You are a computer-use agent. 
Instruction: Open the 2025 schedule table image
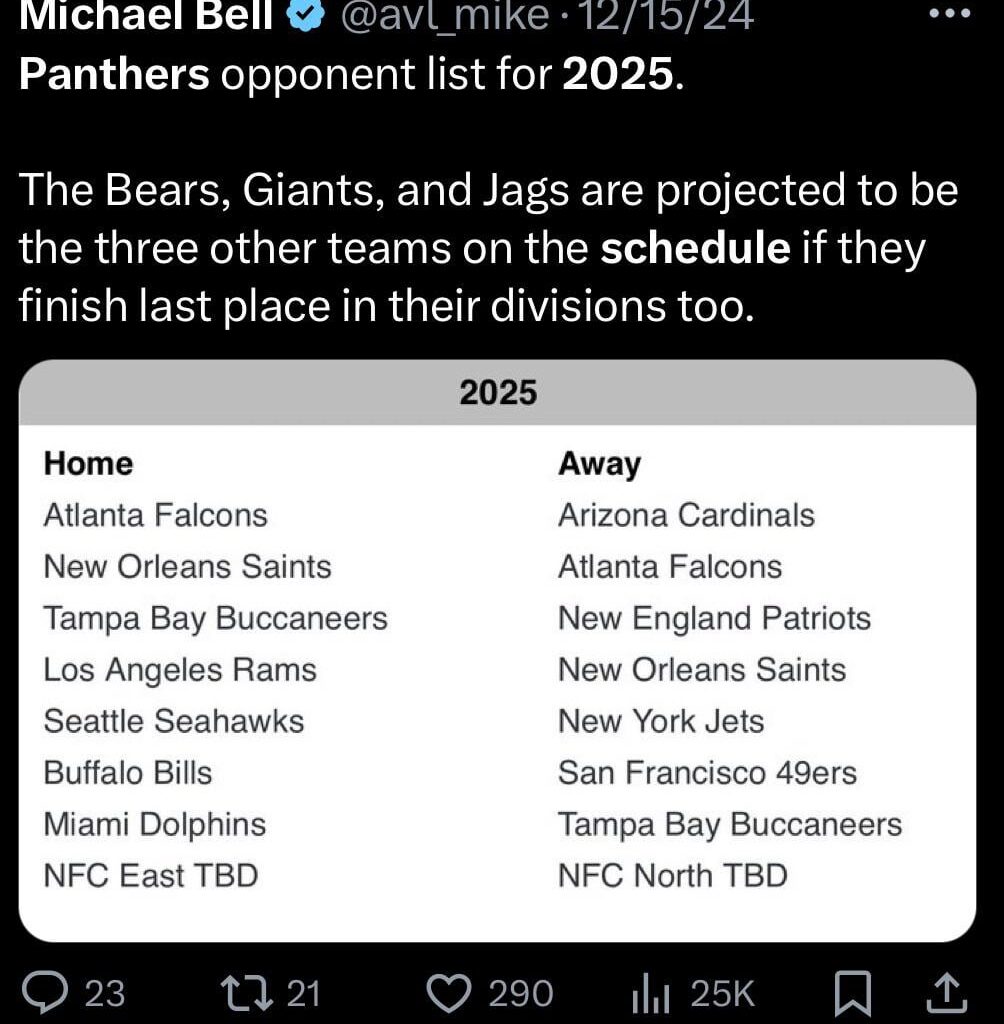500,650
